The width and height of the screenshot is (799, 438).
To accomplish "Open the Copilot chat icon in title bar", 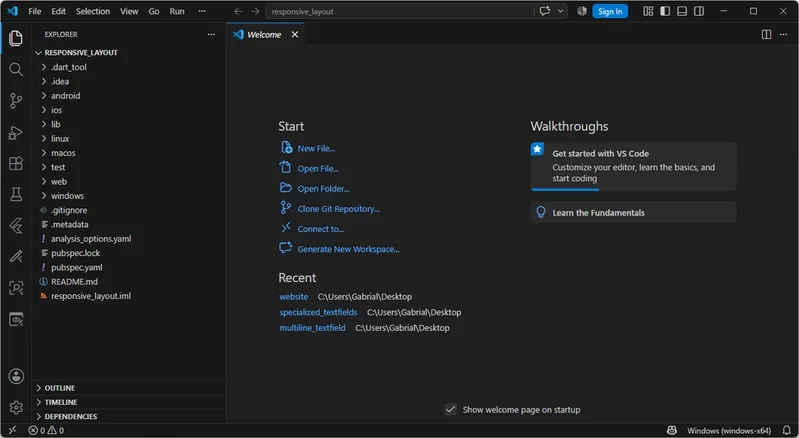I will click(x=545, y=11).
